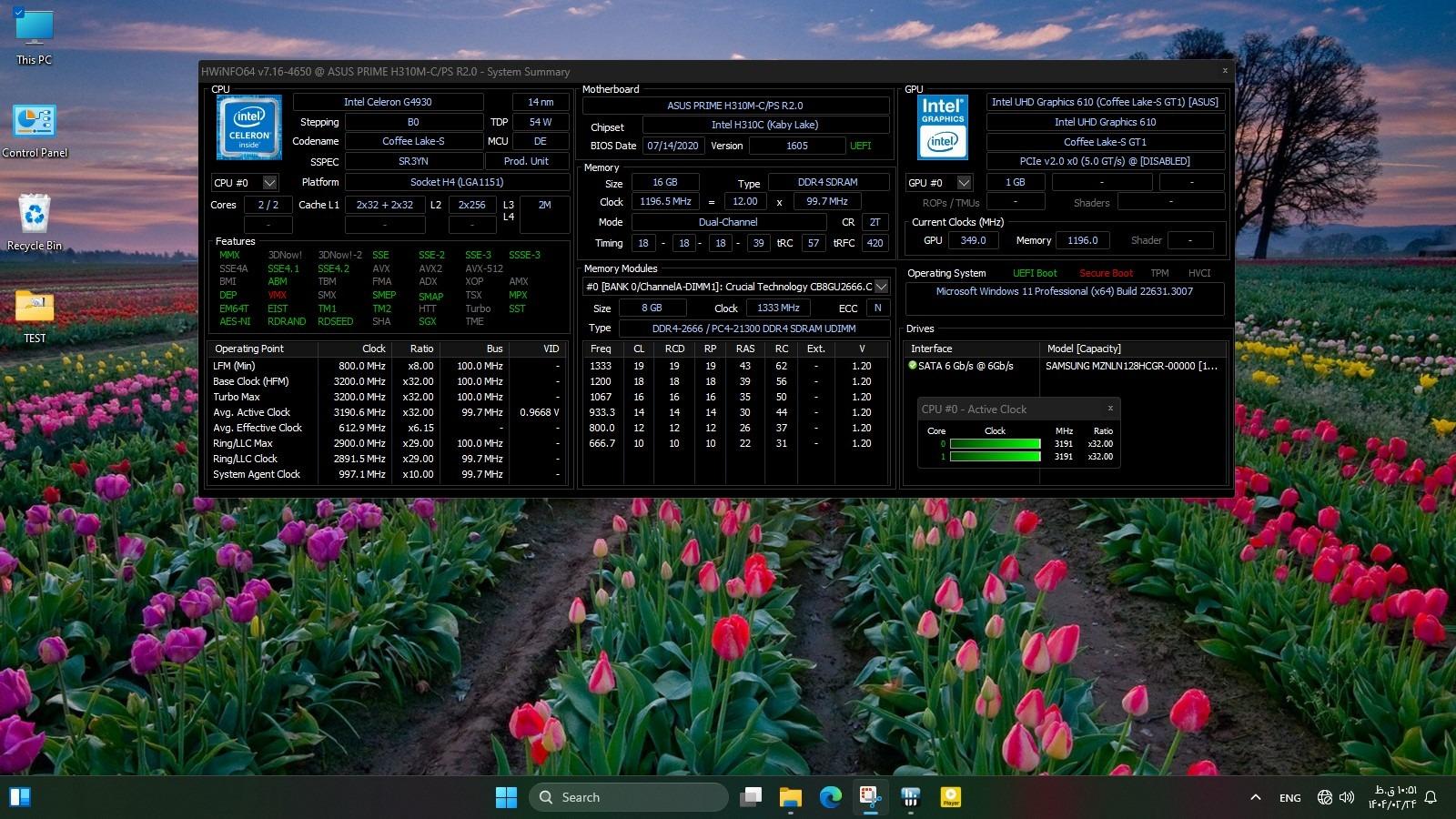Screen dimensions: 1456x819
Task: Open Microsoft Edge from the taskbar
Action: (x=830, y=797)
